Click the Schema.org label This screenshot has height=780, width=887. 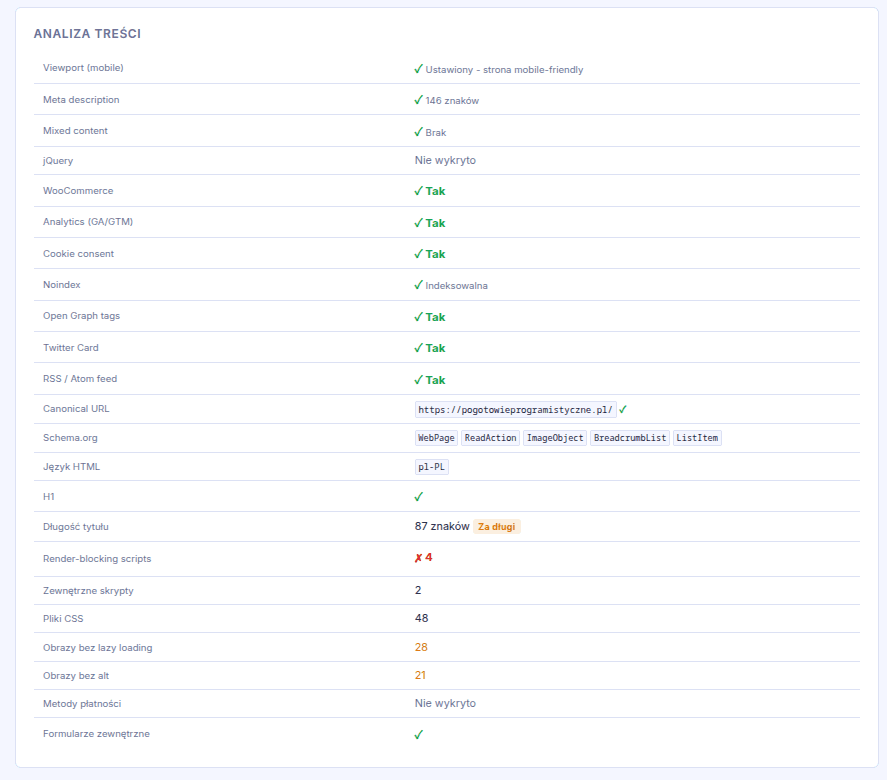click(x=70, y=438)
